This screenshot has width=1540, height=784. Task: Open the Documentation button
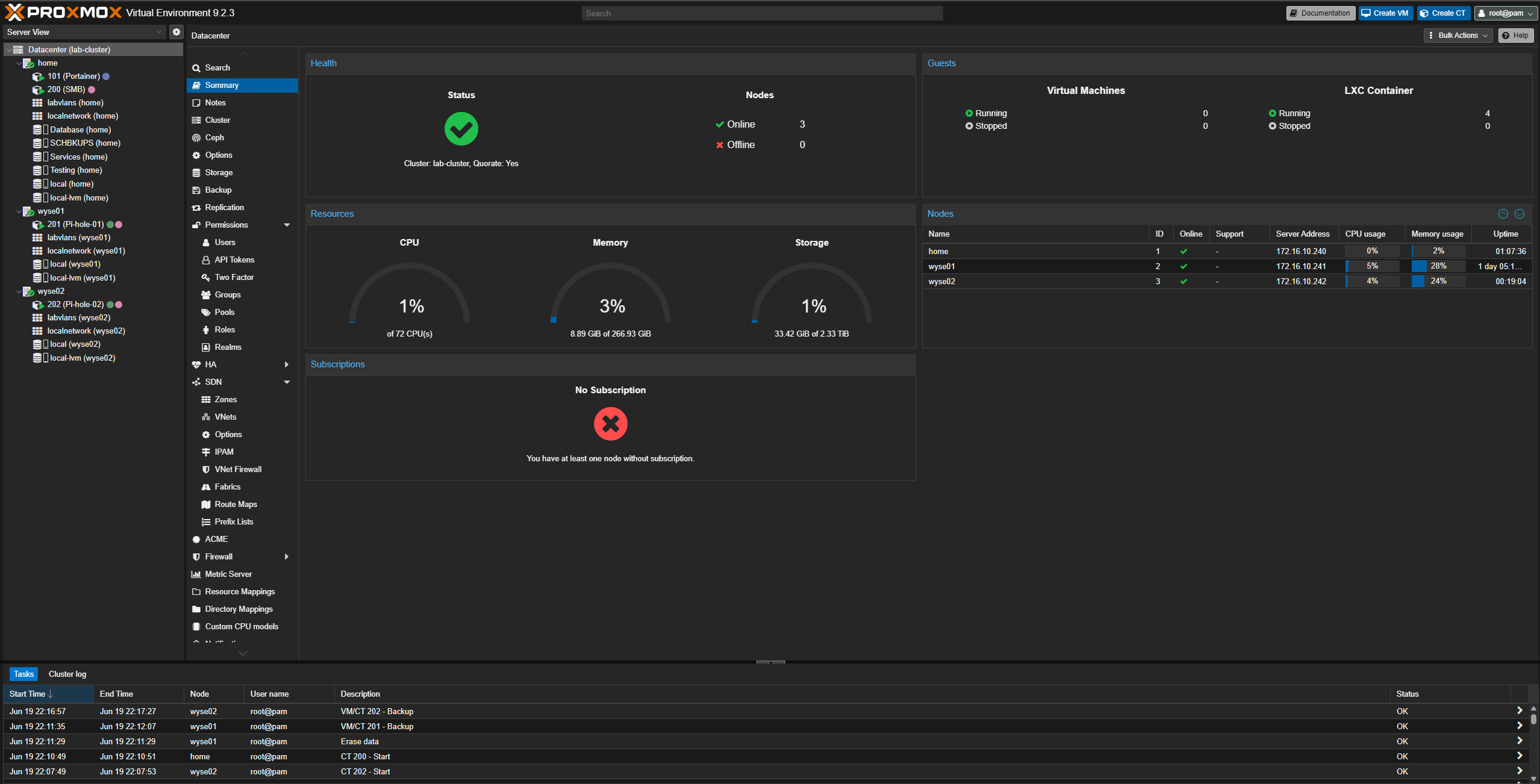point(1321,13)
